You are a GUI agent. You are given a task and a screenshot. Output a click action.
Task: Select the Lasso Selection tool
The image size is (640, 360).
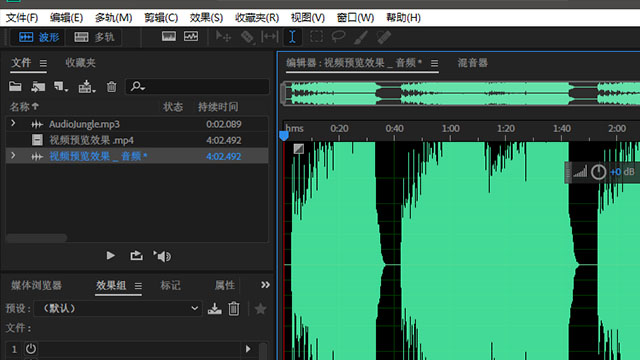click(338, 37)
